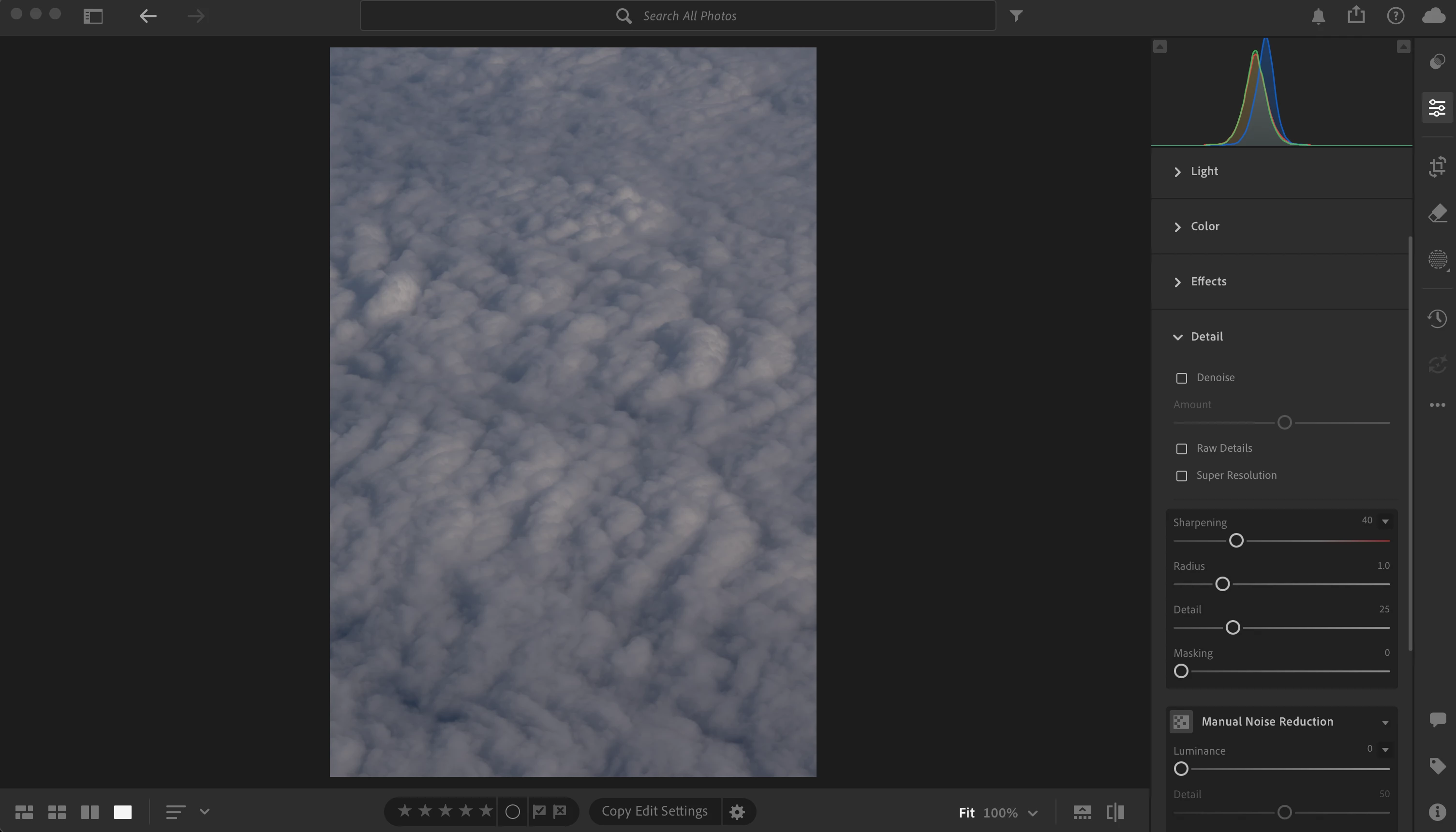Screen dimensions: 1456x832
Task: Enable the Super Resolution checkbox
Action: pyautogui.click(x=1181, y=476)
